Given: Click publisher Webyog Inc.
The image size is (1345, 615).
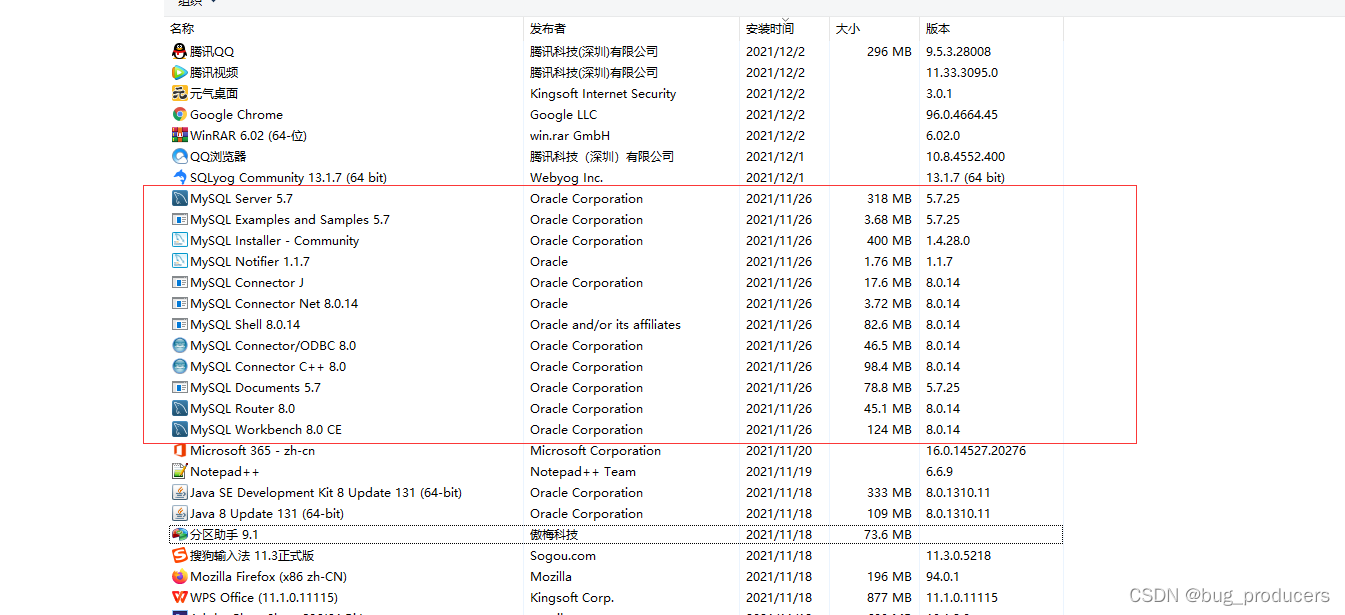Looking at the screenshot, I should pos(567,177).
